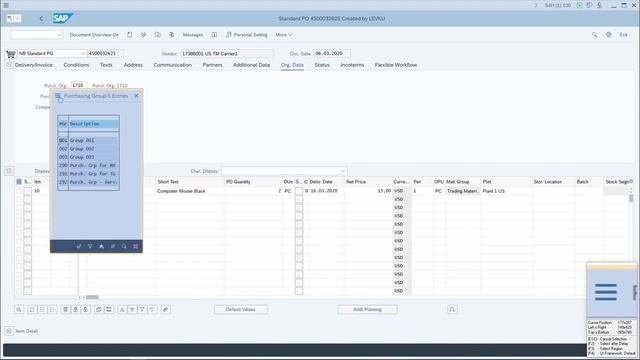Click the sort ascending icon in item toolbar
Viewport: 640px width, 360px height.
122,309
